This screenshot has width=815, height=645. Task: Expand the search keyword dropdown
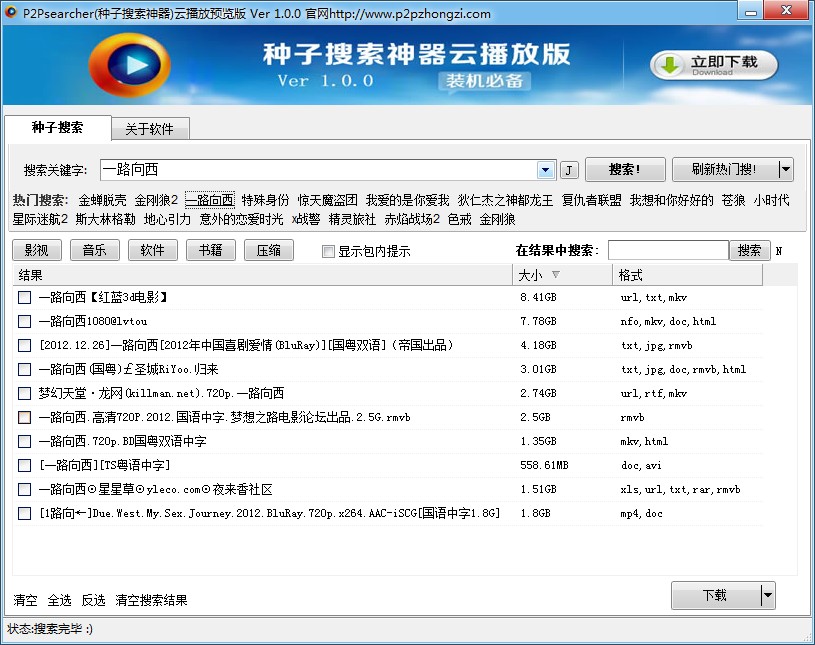[545, 170]
